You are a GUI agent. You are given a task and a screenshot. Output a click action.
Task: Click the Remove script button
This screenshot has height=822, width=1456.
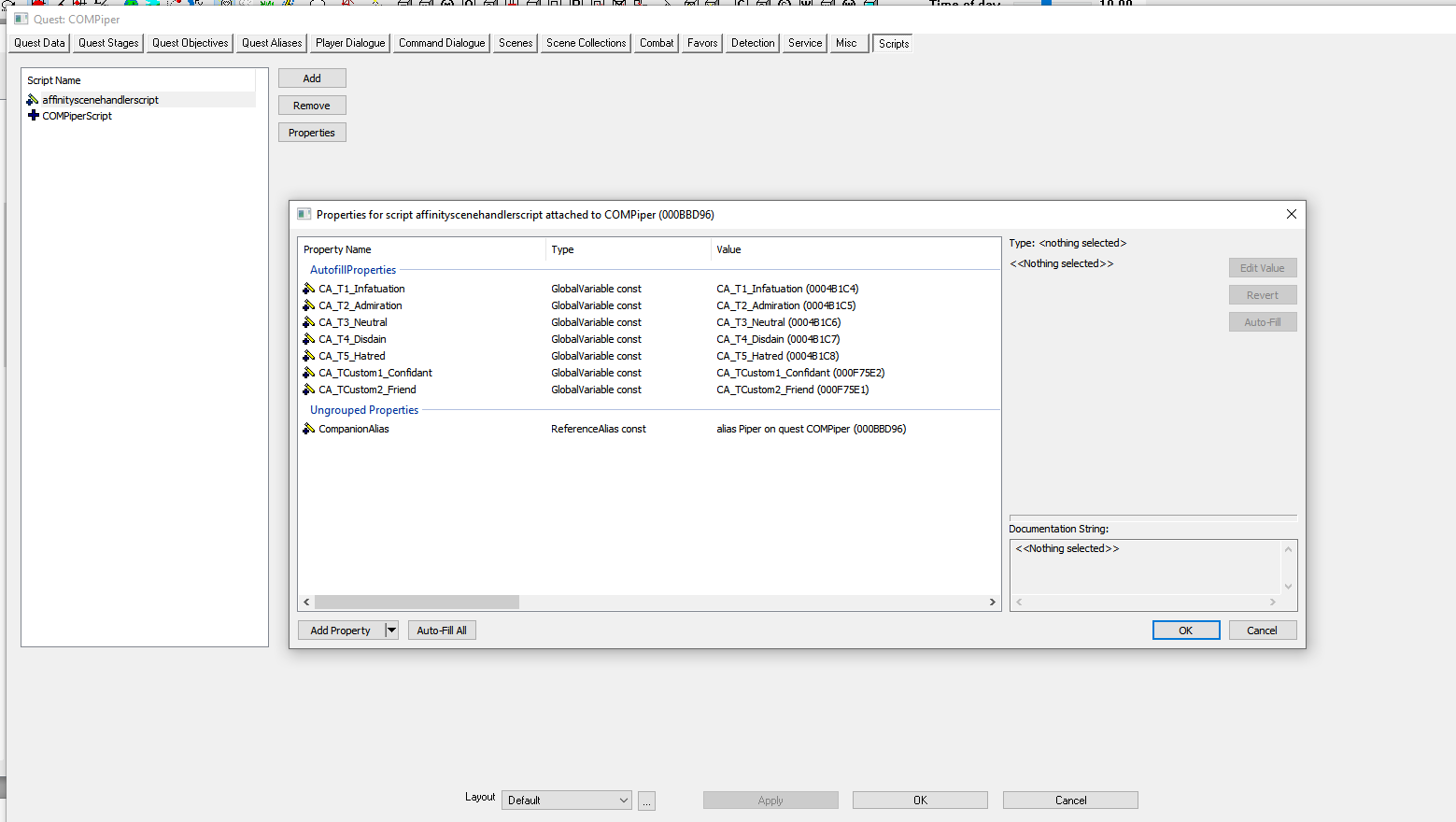click(x=312, y=106)
